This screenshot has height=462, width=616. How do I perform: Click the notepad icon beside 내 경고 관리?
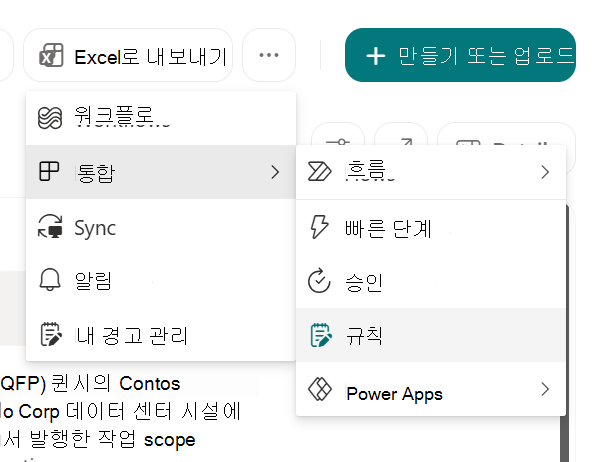coord(51,334)
